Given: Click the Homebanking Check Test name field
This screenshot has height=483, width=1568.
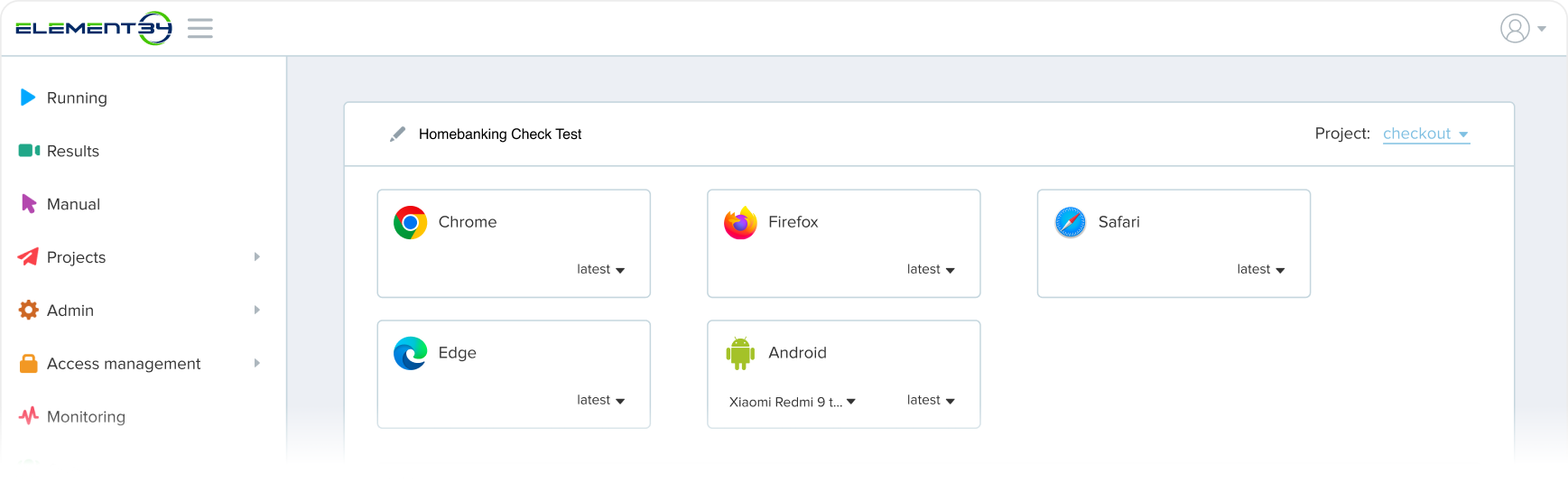Looking at the screenshot, I should [x=500, y=135].
